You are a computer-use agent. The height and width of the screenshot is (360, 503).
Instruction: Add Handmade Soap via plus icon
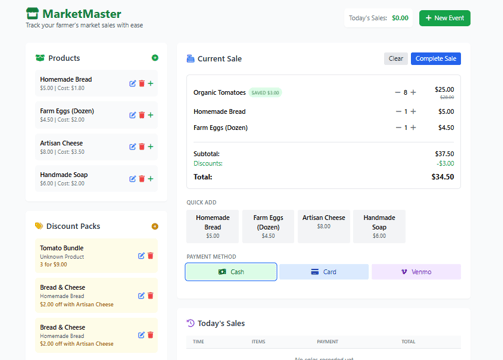click(x=151, y=179)
